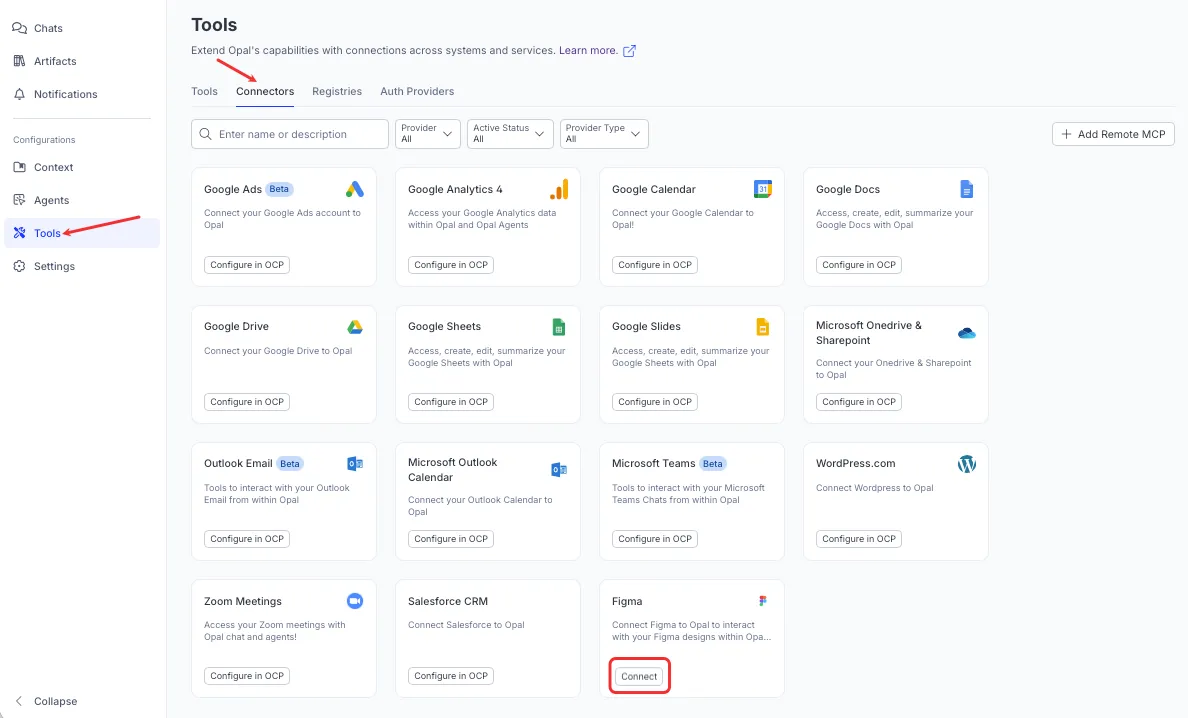Go to Context configuration
This screenshot has height=718, width=1188.
coord(43,167)
